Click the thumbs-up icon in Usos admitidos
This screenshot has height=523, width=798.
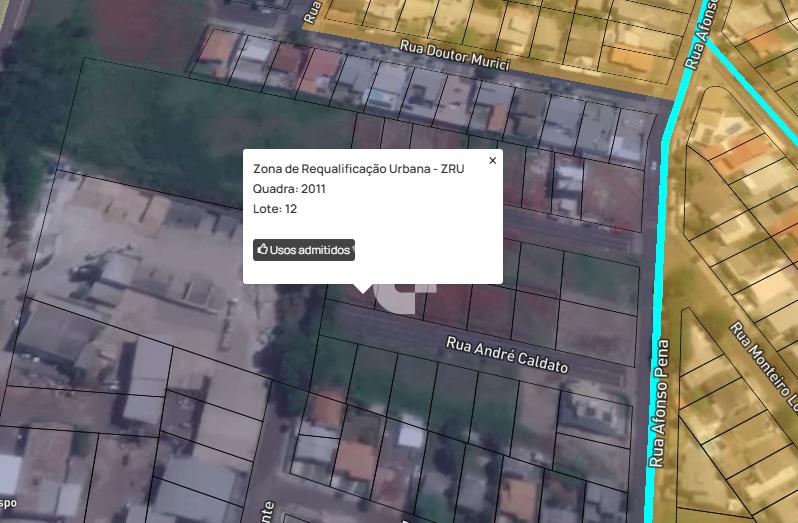(x=263, y=249)
